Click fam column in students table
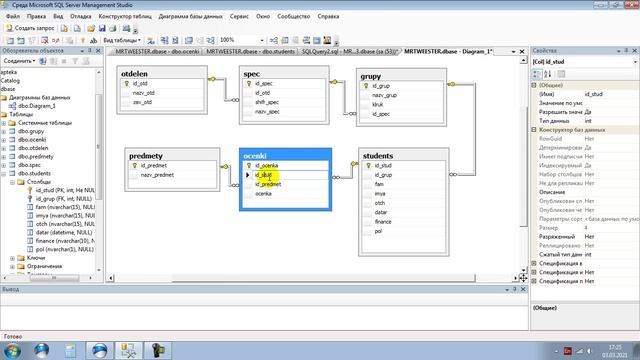Image resolution: width=640 pixels, height=360 pixels. (x=379, y=184)
